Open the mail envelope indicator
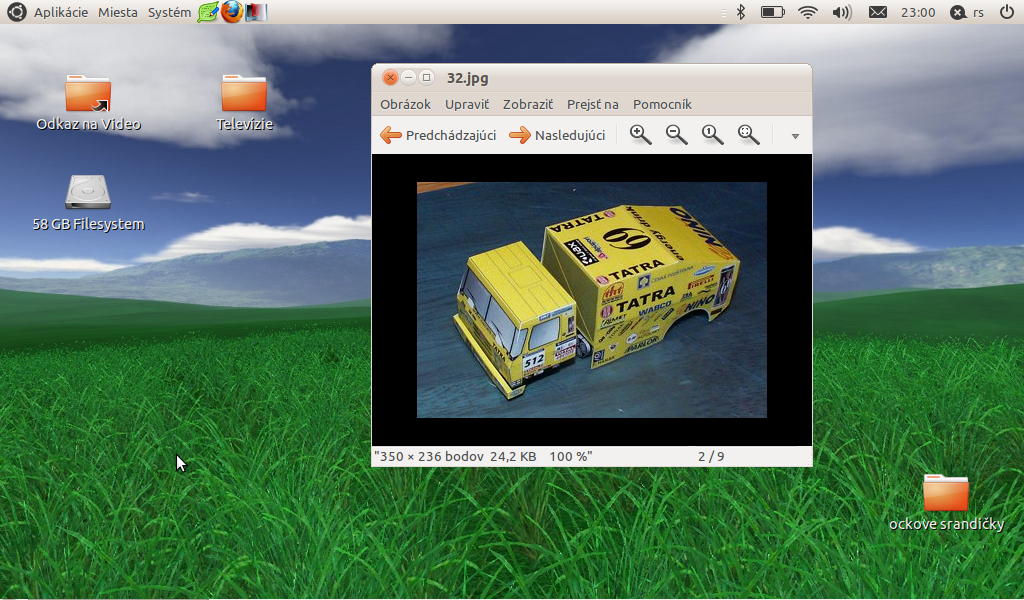Viewport: 1024px width, 600px height. tap(878, 12)
